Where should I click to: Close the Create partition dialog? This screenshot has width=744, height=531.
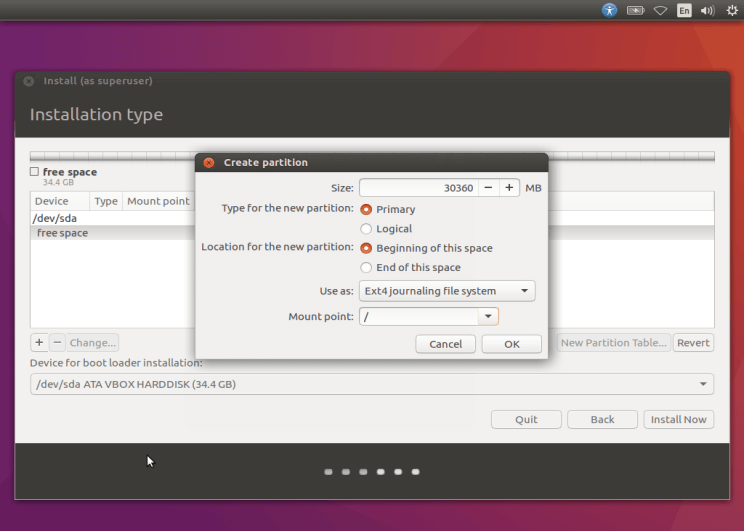[x=208, y=163]
